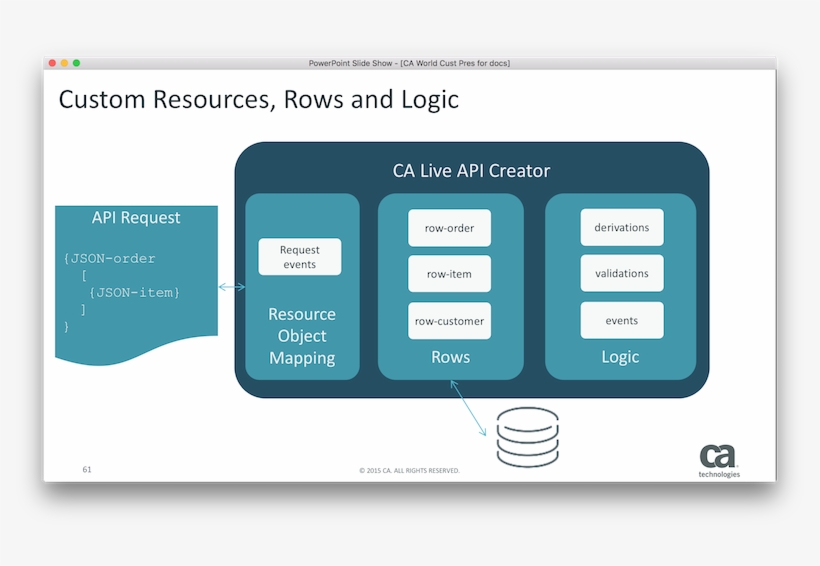This screenshot has width=820, height=566.
Task: Click the Resource Object Mapping label
Action: [302, 336]
